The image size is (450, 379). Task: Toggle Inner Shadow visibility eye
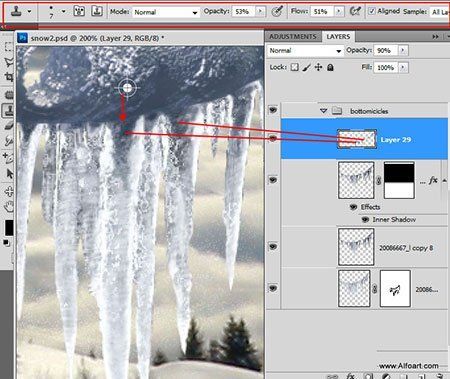[x=366, y=219]
